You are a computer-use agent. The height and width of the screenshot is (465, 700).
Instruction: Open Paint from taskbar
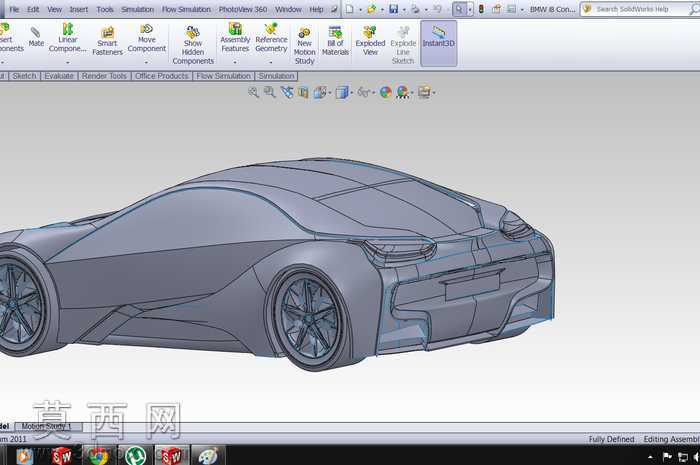click(208, 456)
